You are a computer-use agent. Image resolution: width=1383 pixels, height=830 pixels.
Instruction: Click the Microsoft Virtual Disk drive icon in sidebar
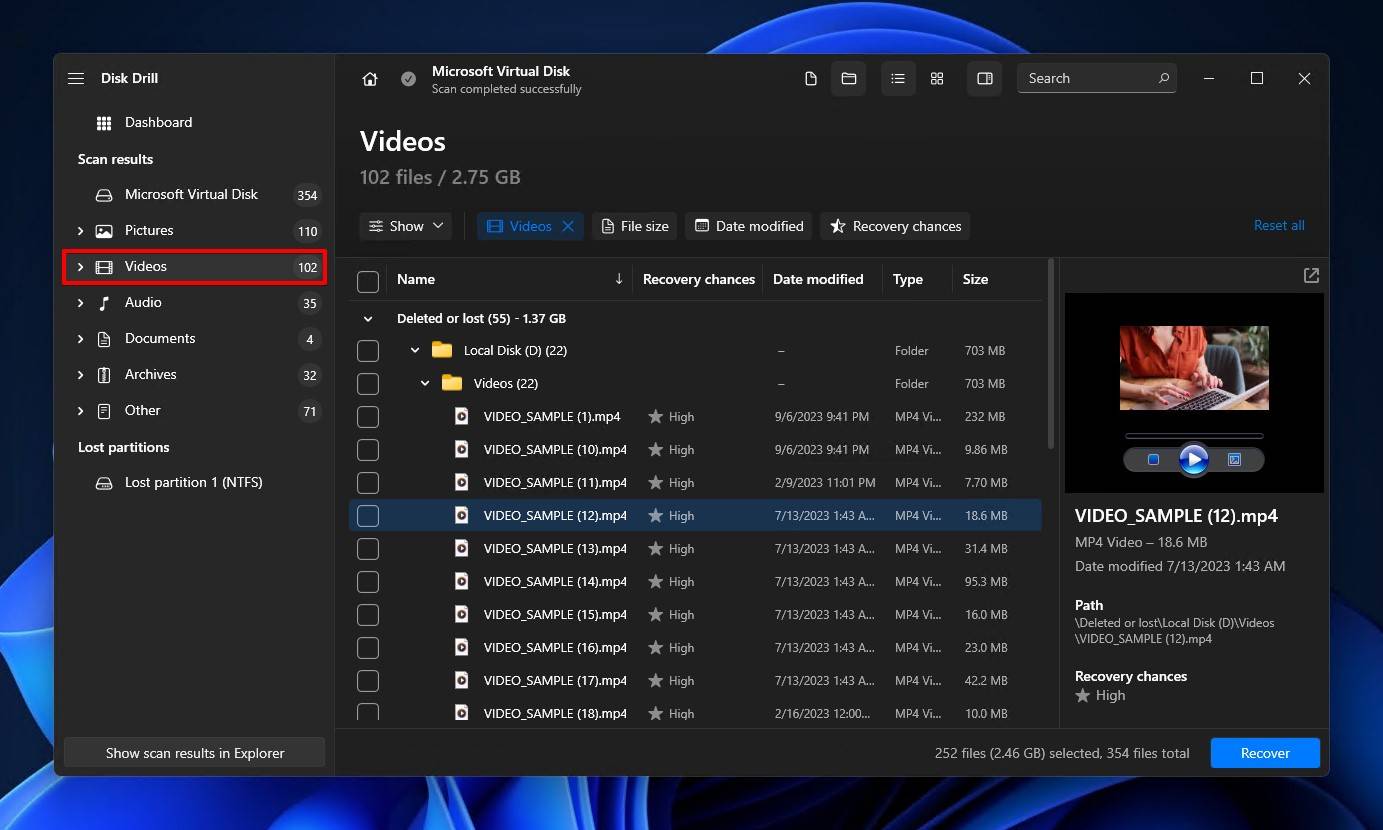[x=104, y=195]
